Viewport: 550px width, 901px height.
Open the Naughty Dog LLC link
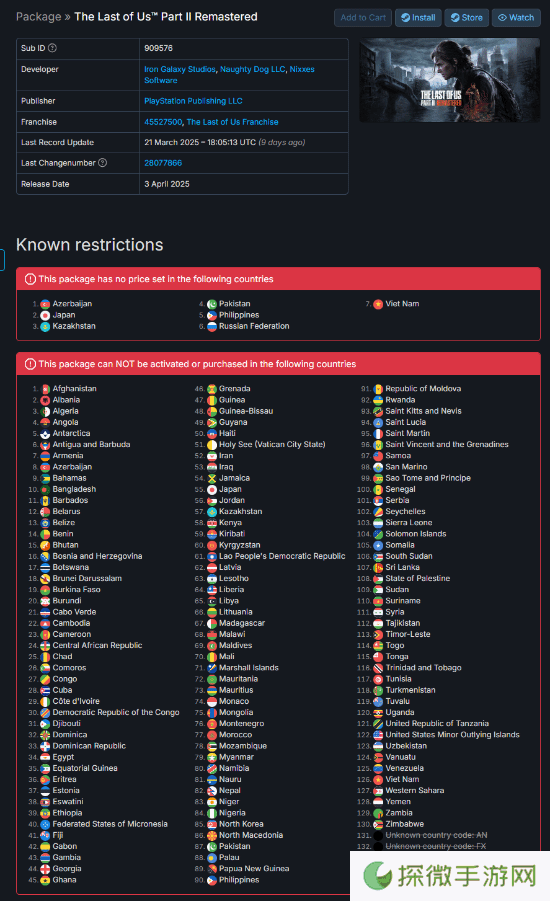253,69
